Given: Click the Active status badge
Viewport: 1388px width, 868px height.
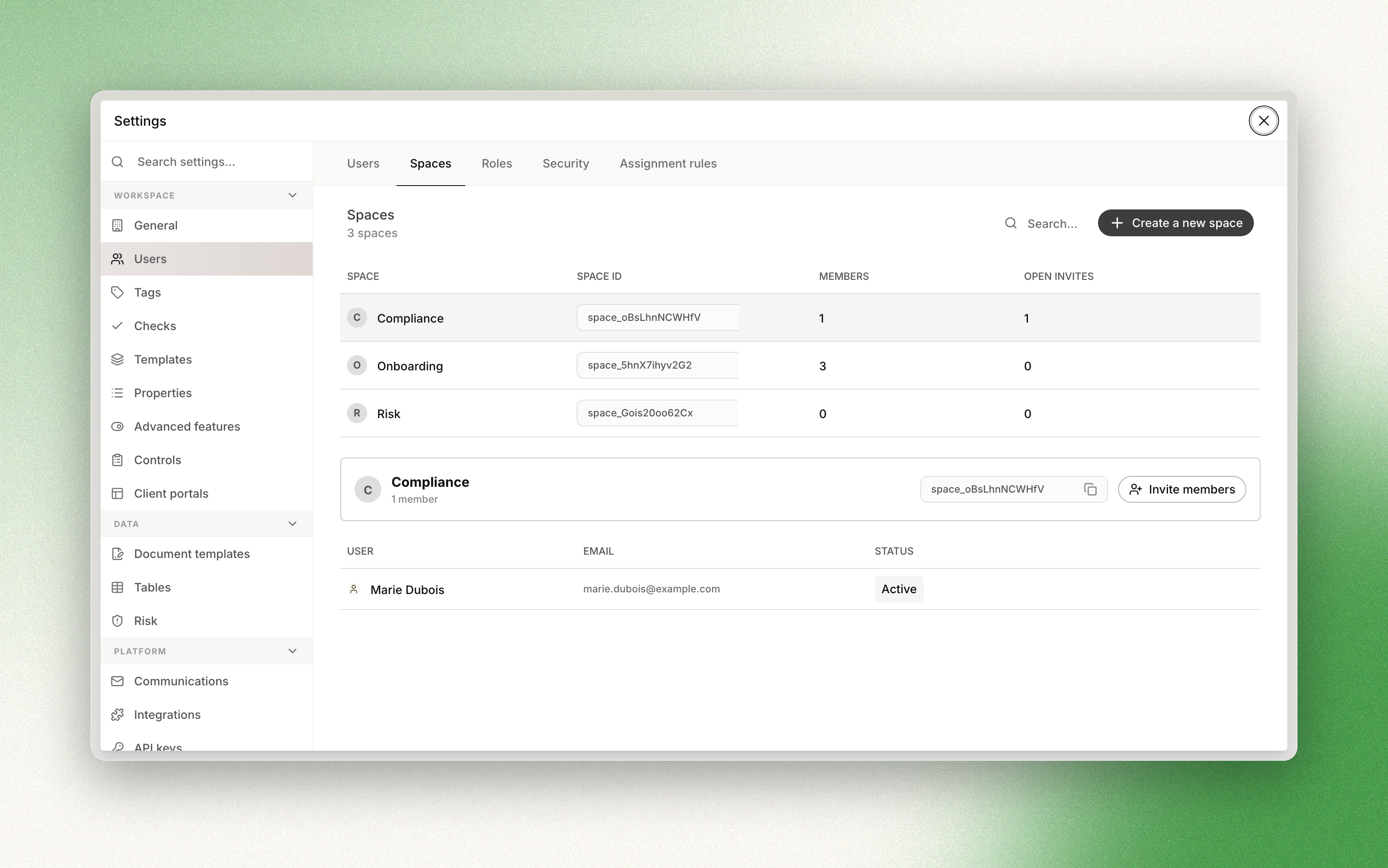Looking at the screenshot, I should click(899, 589).
